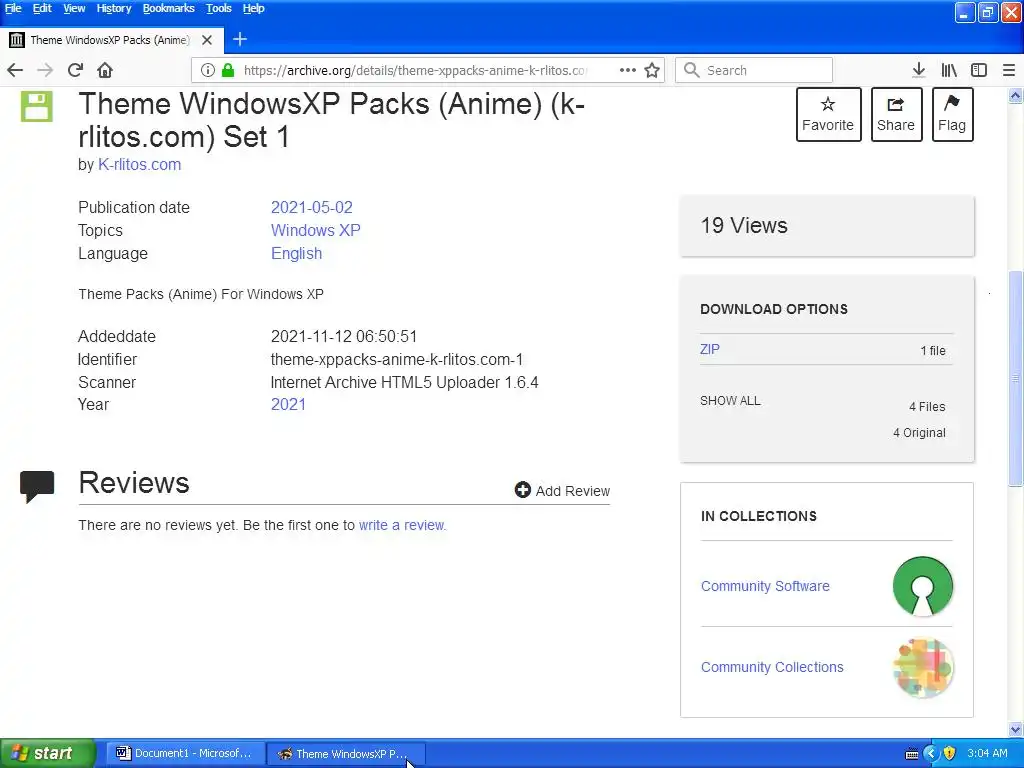Image resolution: width=1024 pixels, height=768 pixels.
Task: Close the Theme WindowsXP Packs tab
Action: [207, 40]
